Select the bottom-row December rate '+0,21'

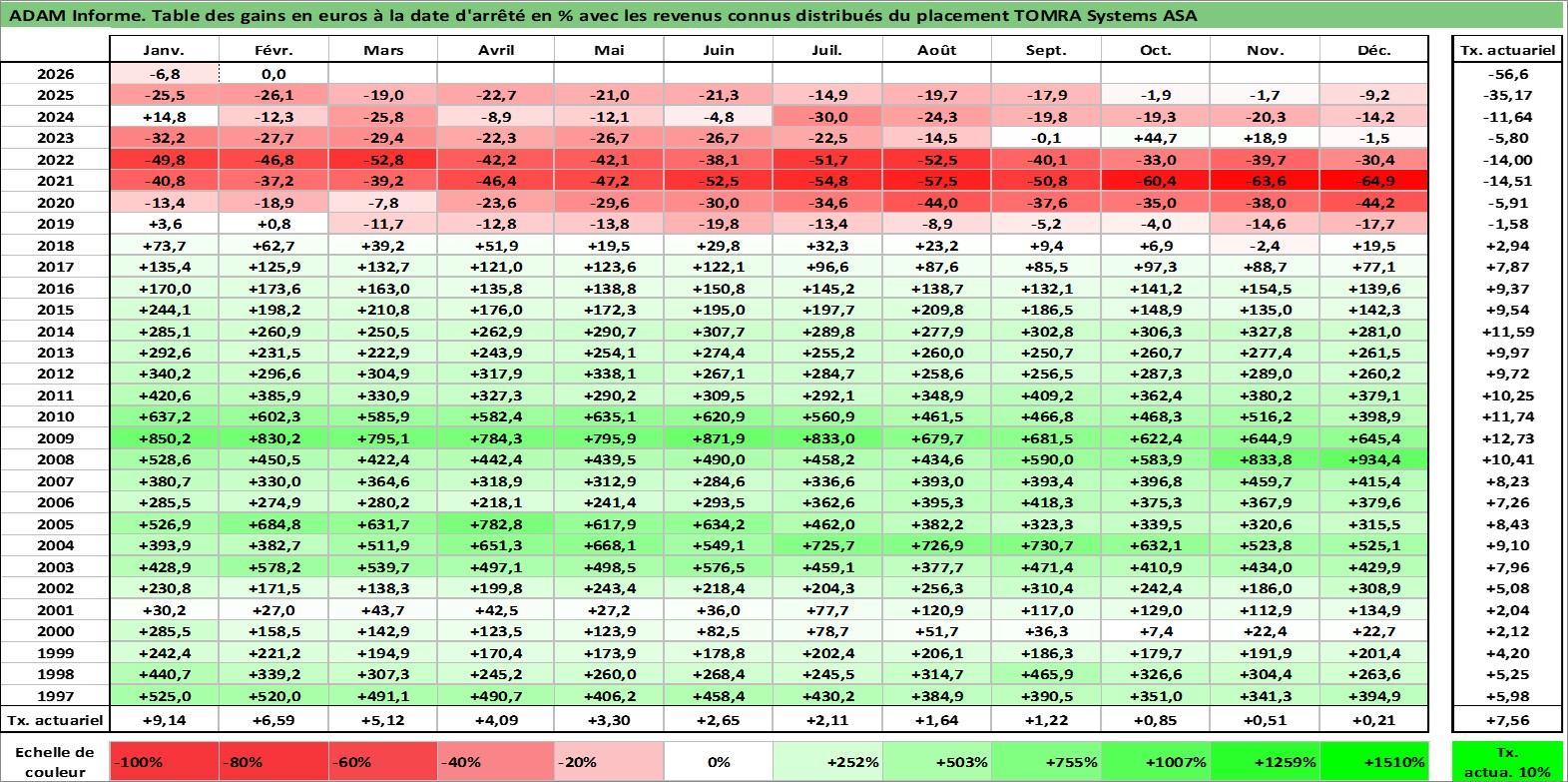pyautogui.click(x=1374, y=719)
